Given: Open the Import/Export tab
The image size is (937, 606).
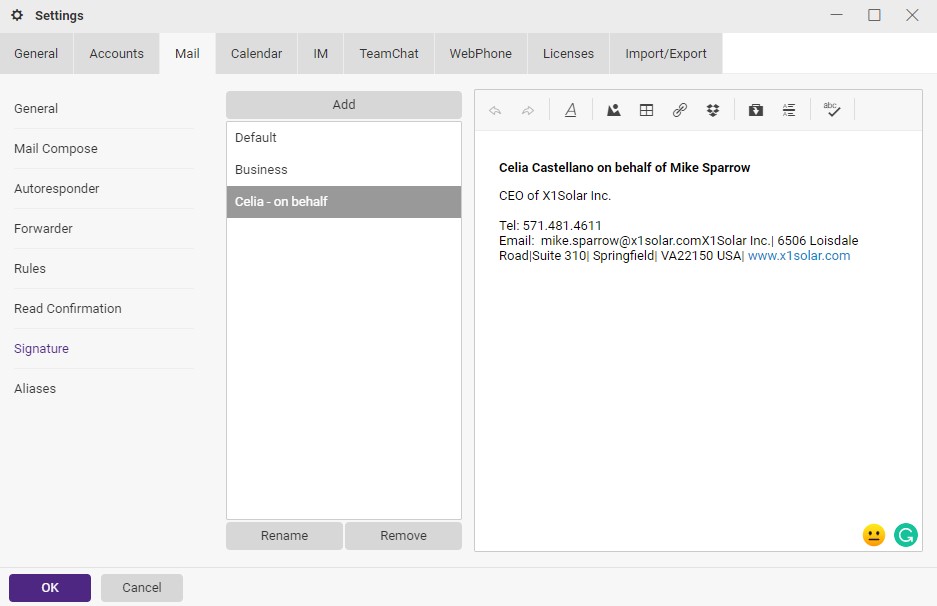Looking at the screenshot, I should (x=665, y=54).
